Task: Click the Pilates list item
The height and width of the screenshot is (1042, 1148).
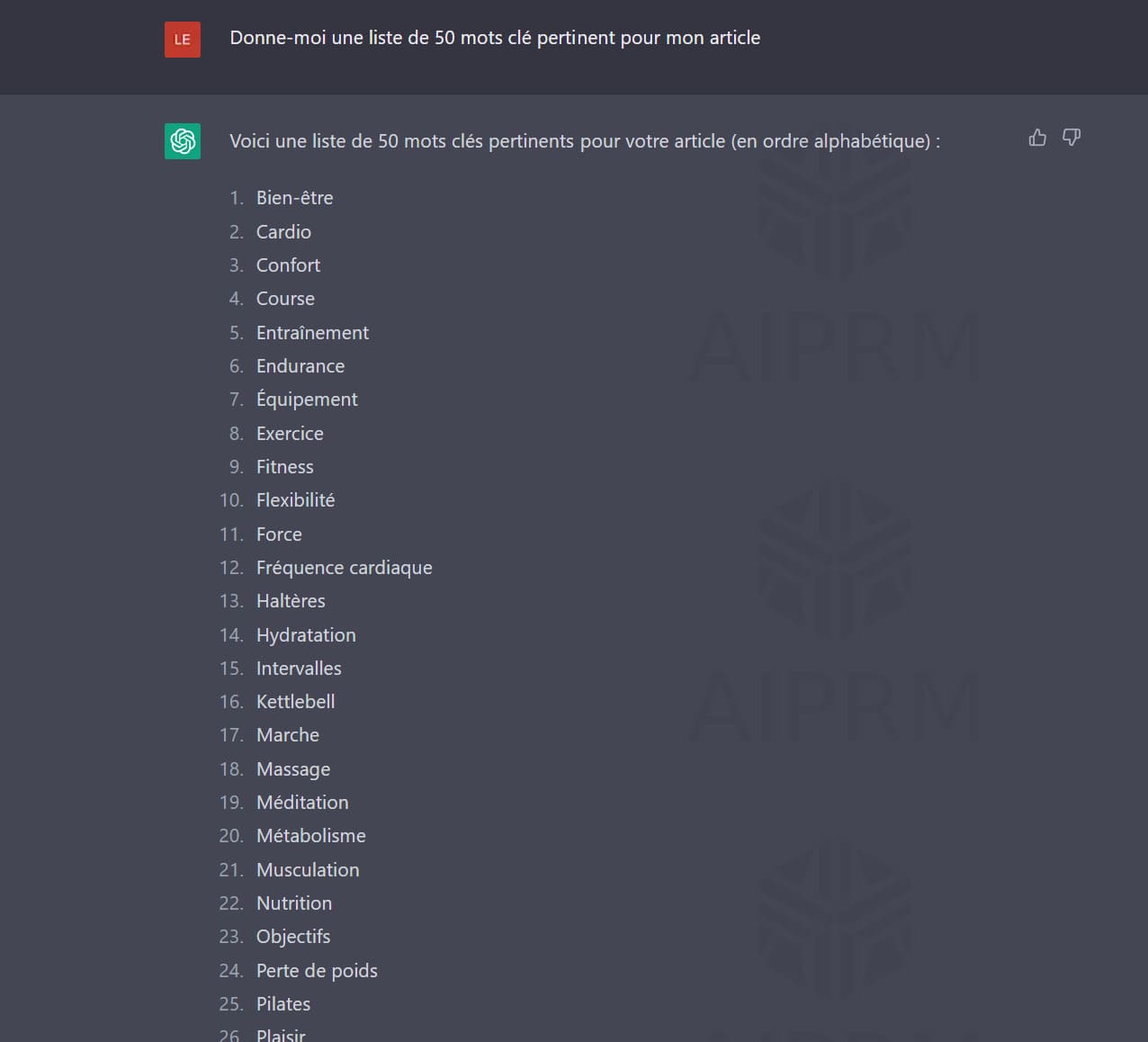Action: pos(283,1004)
